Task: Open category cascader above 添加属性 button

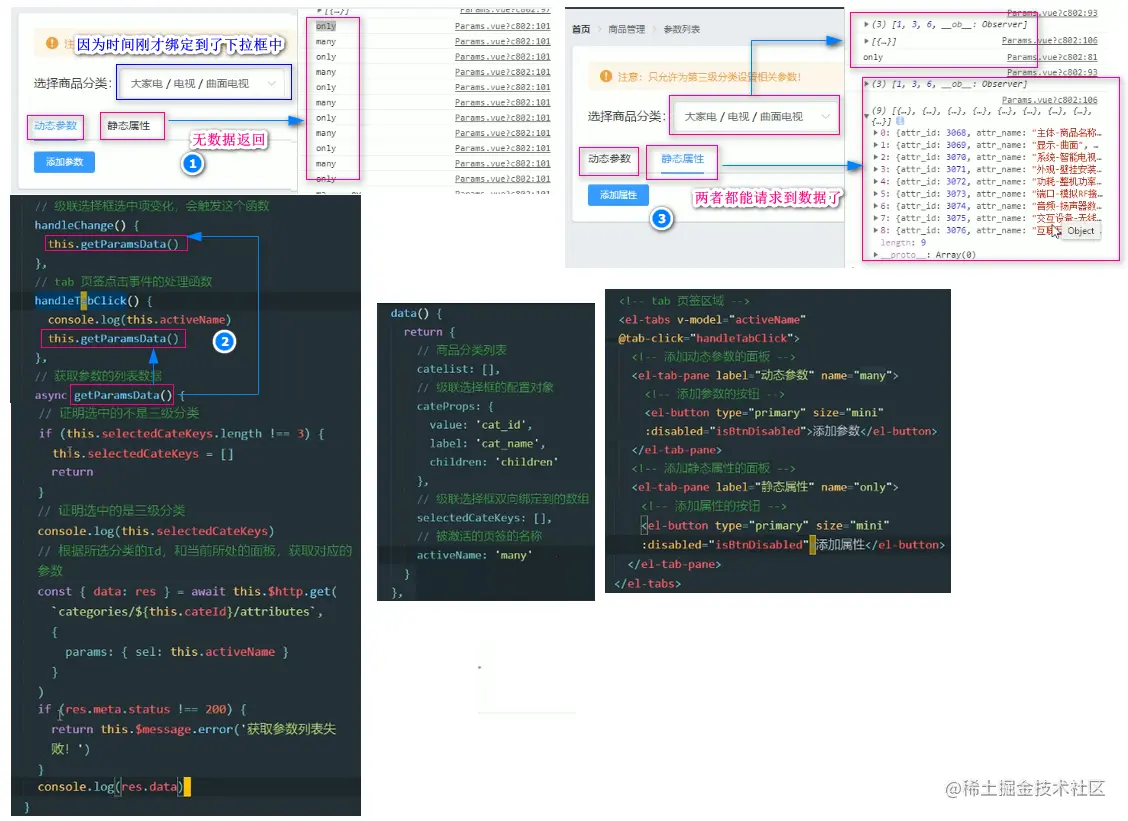Action: [755, 117]
